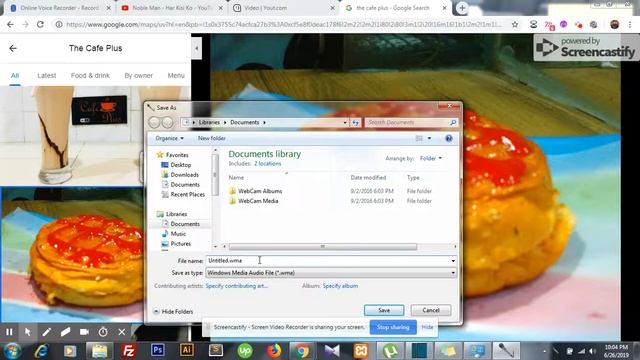Viewport: 640px width, 360px height.
Task: Go back from The Cafe Plus photos
Action: 13,48
